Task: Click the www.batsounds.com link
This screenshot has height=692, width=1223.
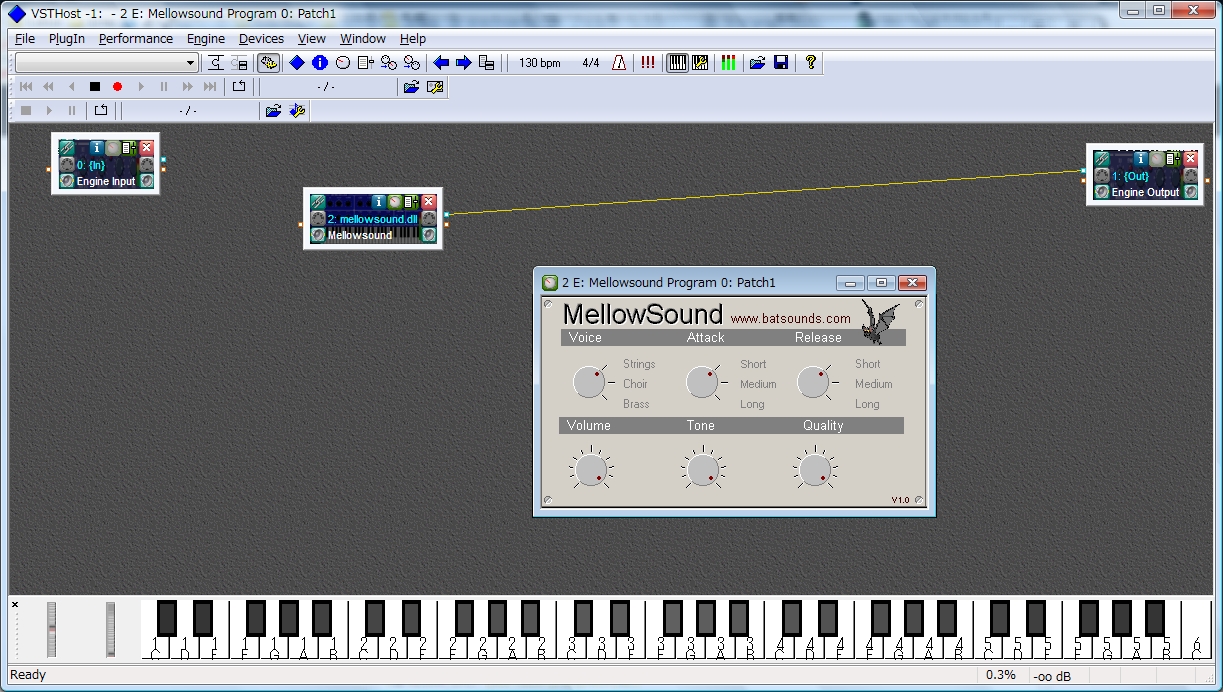Action: [x=791, y=319]
